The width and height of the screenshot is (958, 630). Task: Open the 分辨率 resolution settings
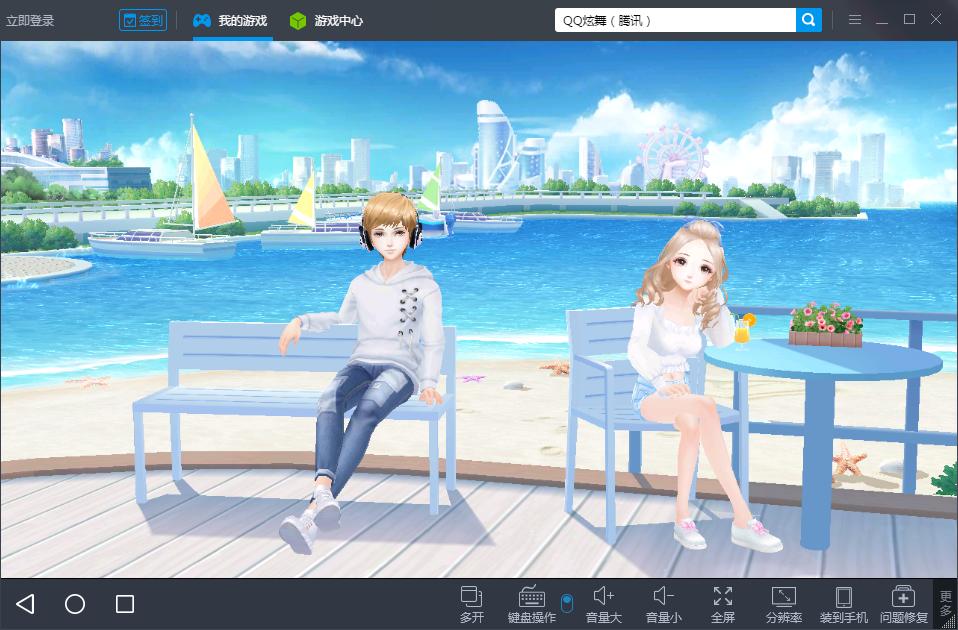[x=784, y=604]
